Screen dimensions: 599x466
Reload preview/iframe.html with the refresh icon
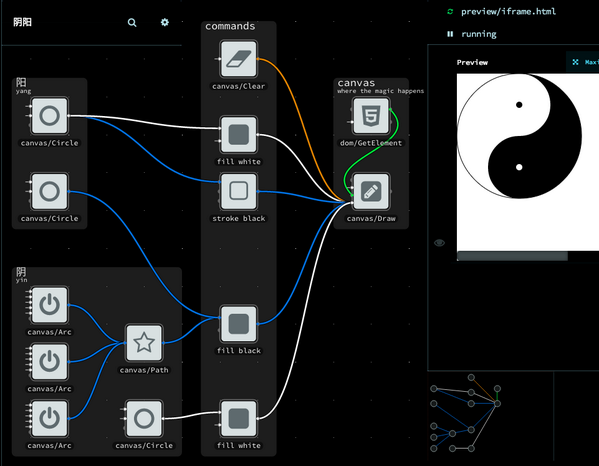pyautogui.click(x=450, y=12)
